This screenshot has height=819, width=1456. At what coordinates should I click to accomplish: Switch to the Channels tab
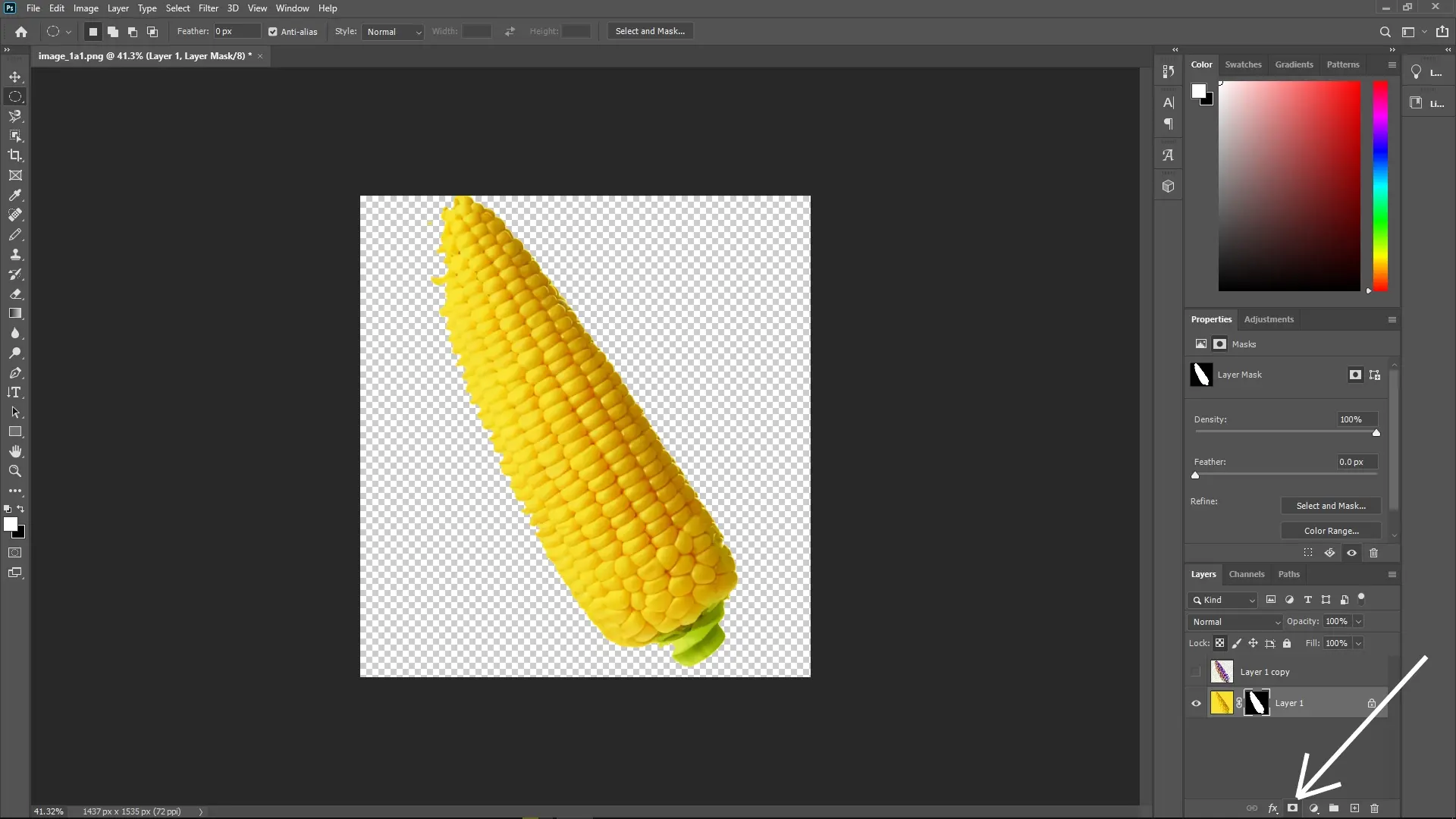coord(1247,574)
